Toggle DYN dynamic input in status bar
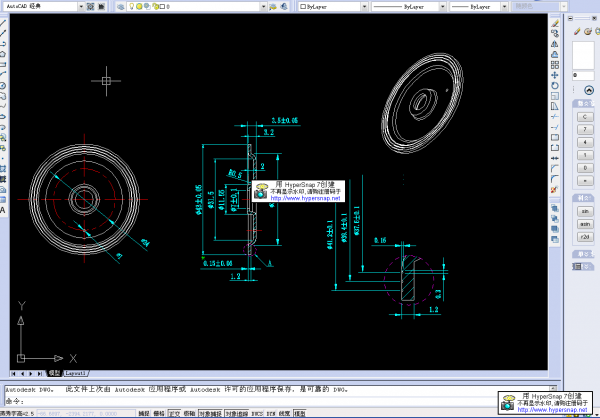Viewport: 600px width, 418px height. (x=271, y=413)
